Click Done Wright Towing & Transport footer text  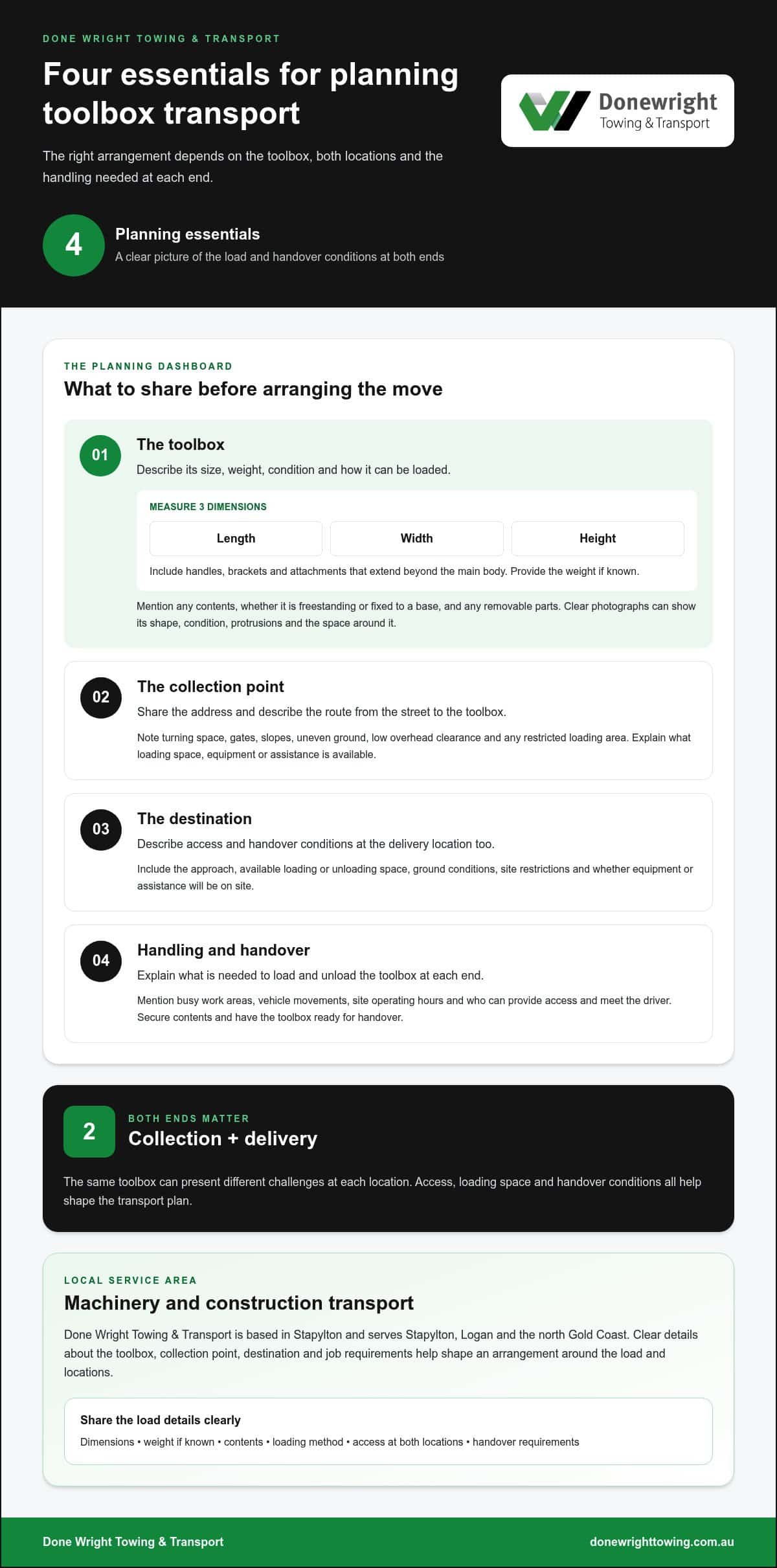[133, 1541]
